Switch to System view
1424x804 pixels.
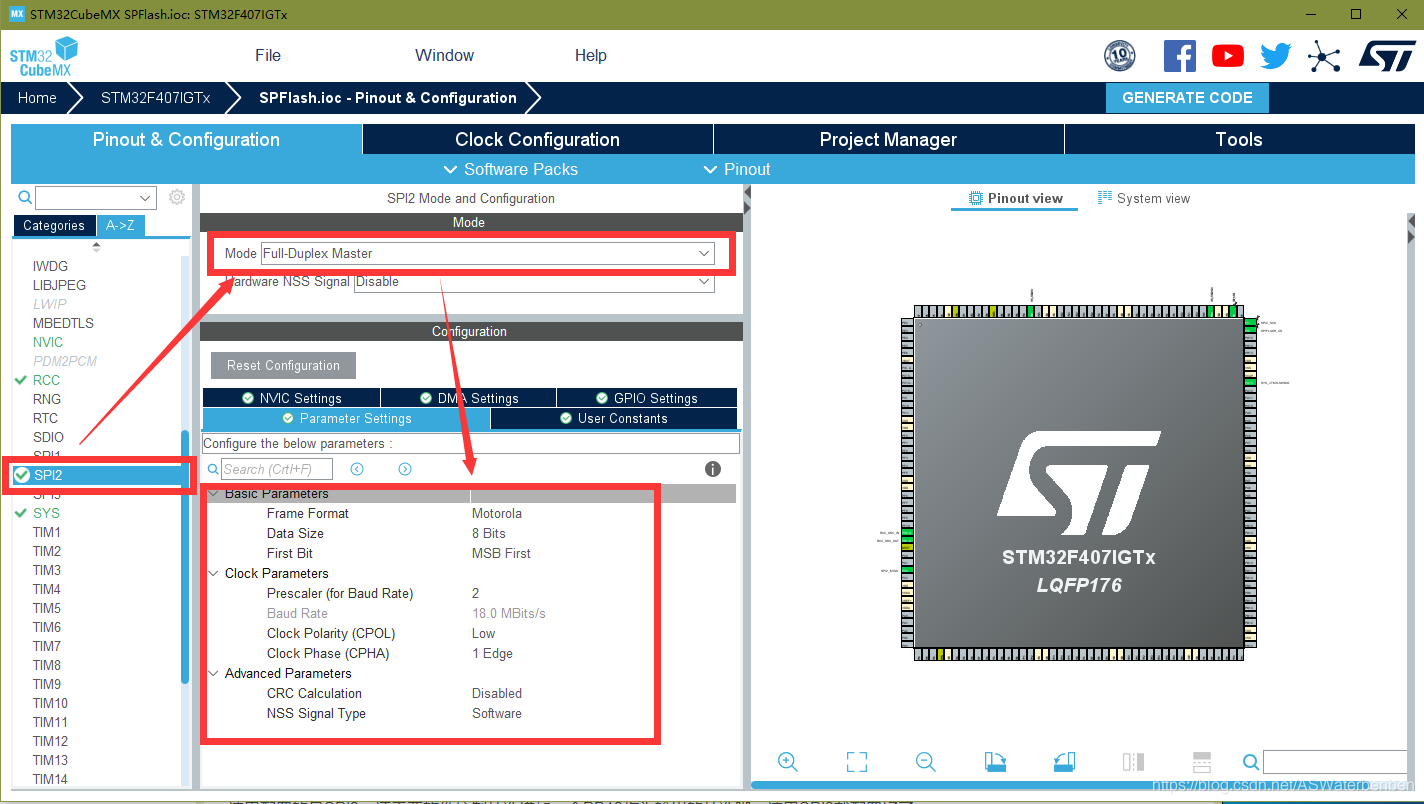point(1144,198)
